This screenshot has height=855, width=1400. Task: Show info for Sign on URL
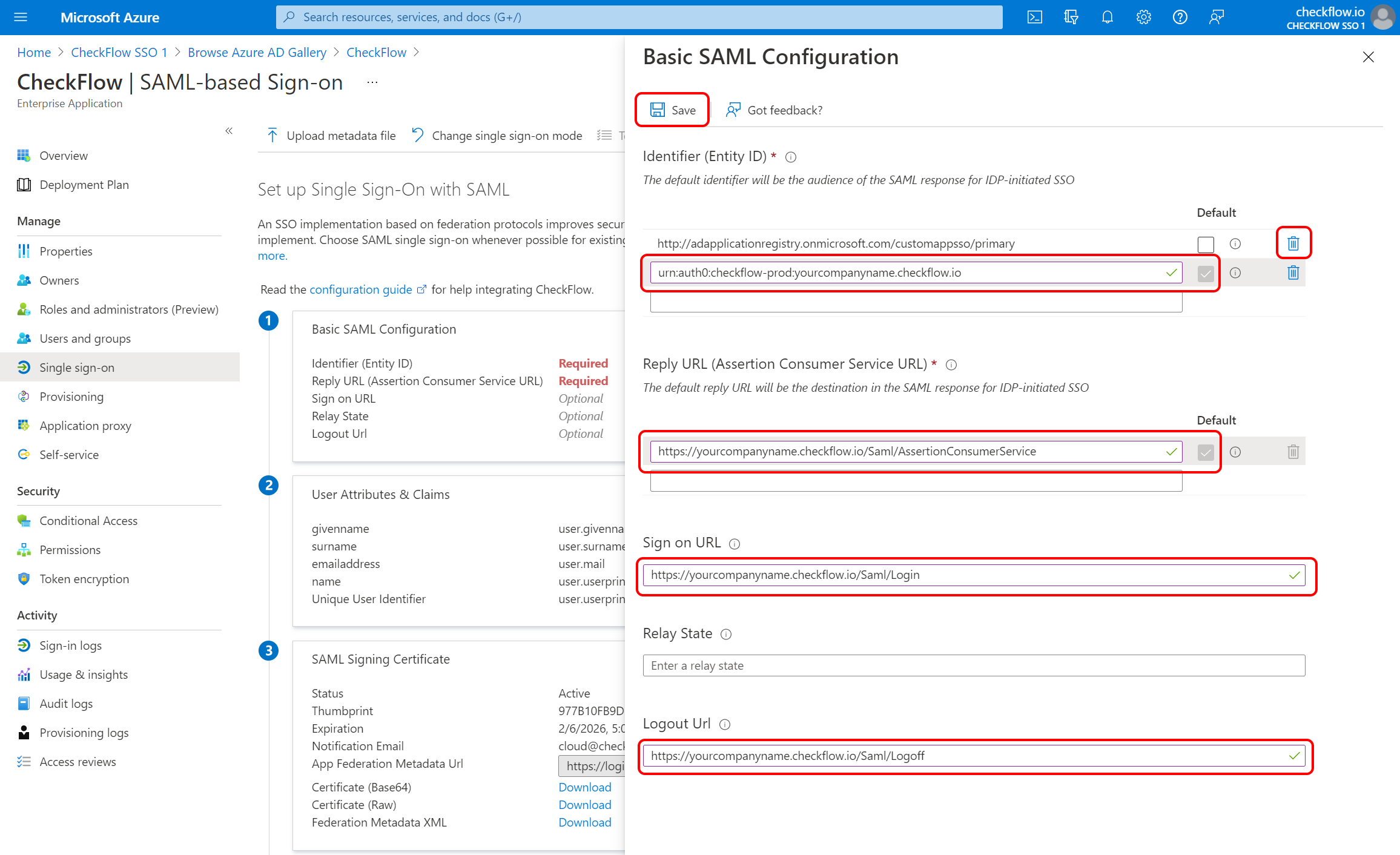[x=735, y=544]
